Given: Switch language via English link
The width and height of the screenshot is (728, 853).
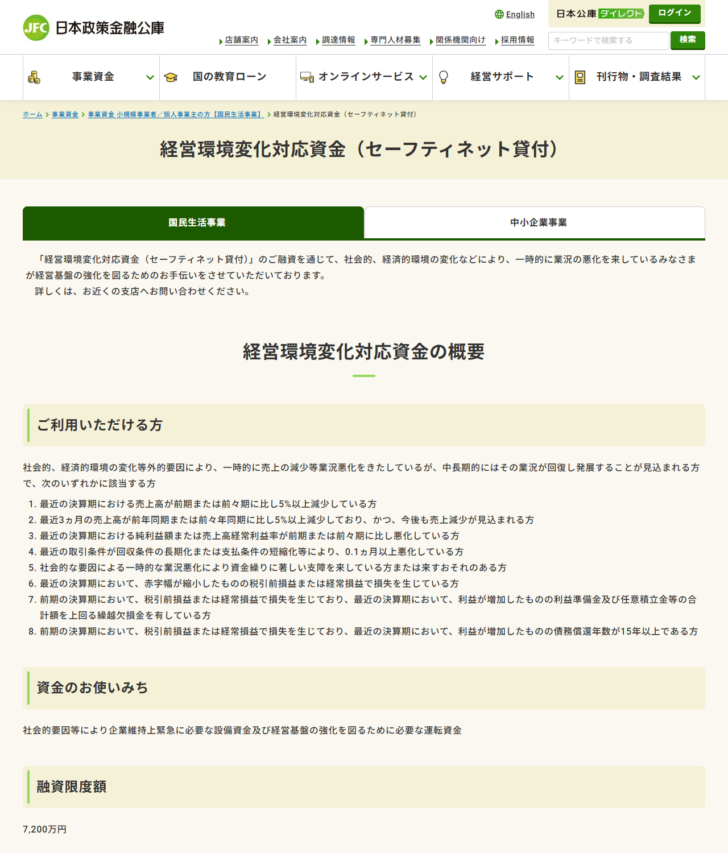Looking at the screenshot, I should 520,15.
